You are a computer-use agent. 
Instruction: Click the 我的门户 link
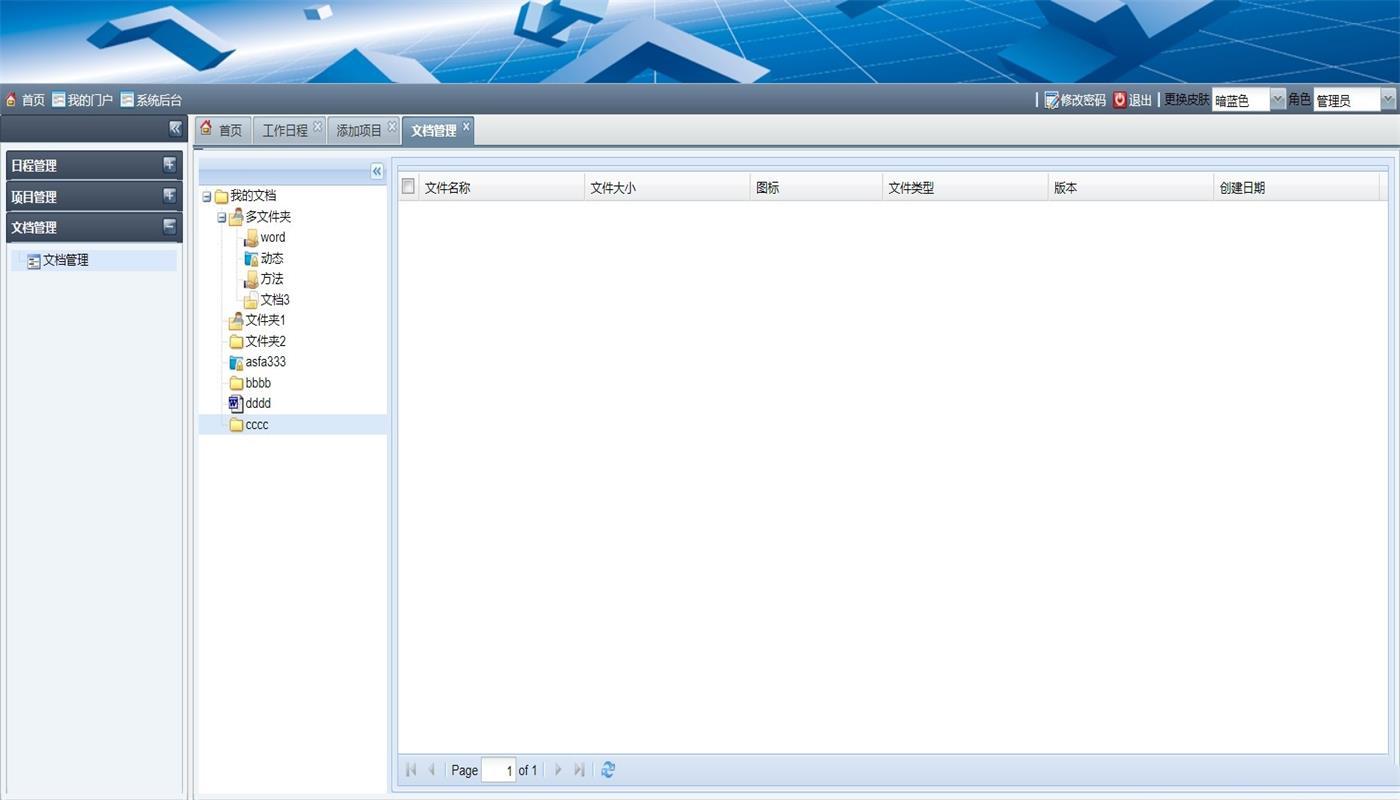[91, 100]
